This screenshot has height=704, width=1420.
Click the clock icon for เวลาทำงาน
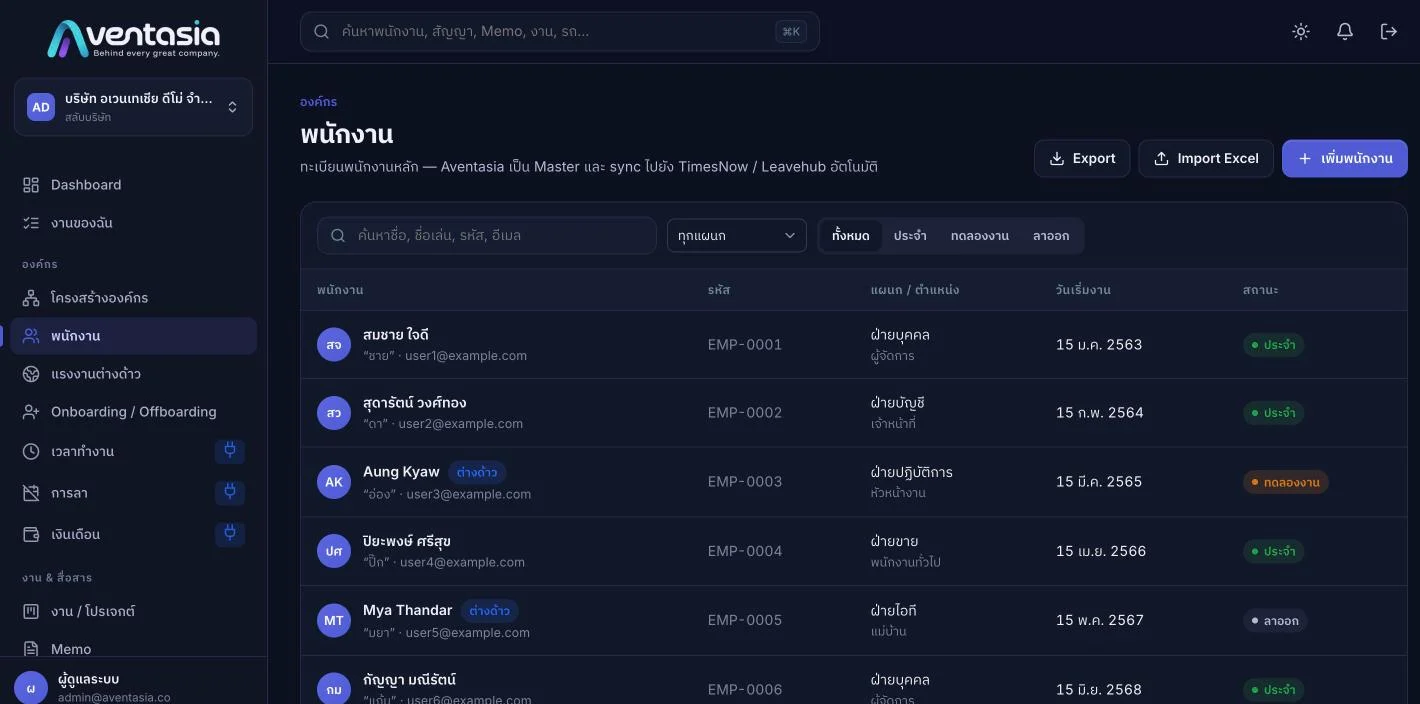coord(31,452)
